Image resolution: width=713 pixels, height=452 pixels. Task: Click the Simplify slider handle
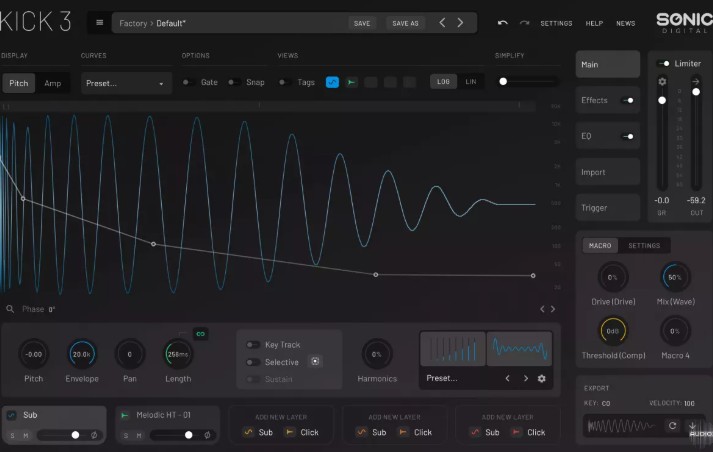click(503, 82)
